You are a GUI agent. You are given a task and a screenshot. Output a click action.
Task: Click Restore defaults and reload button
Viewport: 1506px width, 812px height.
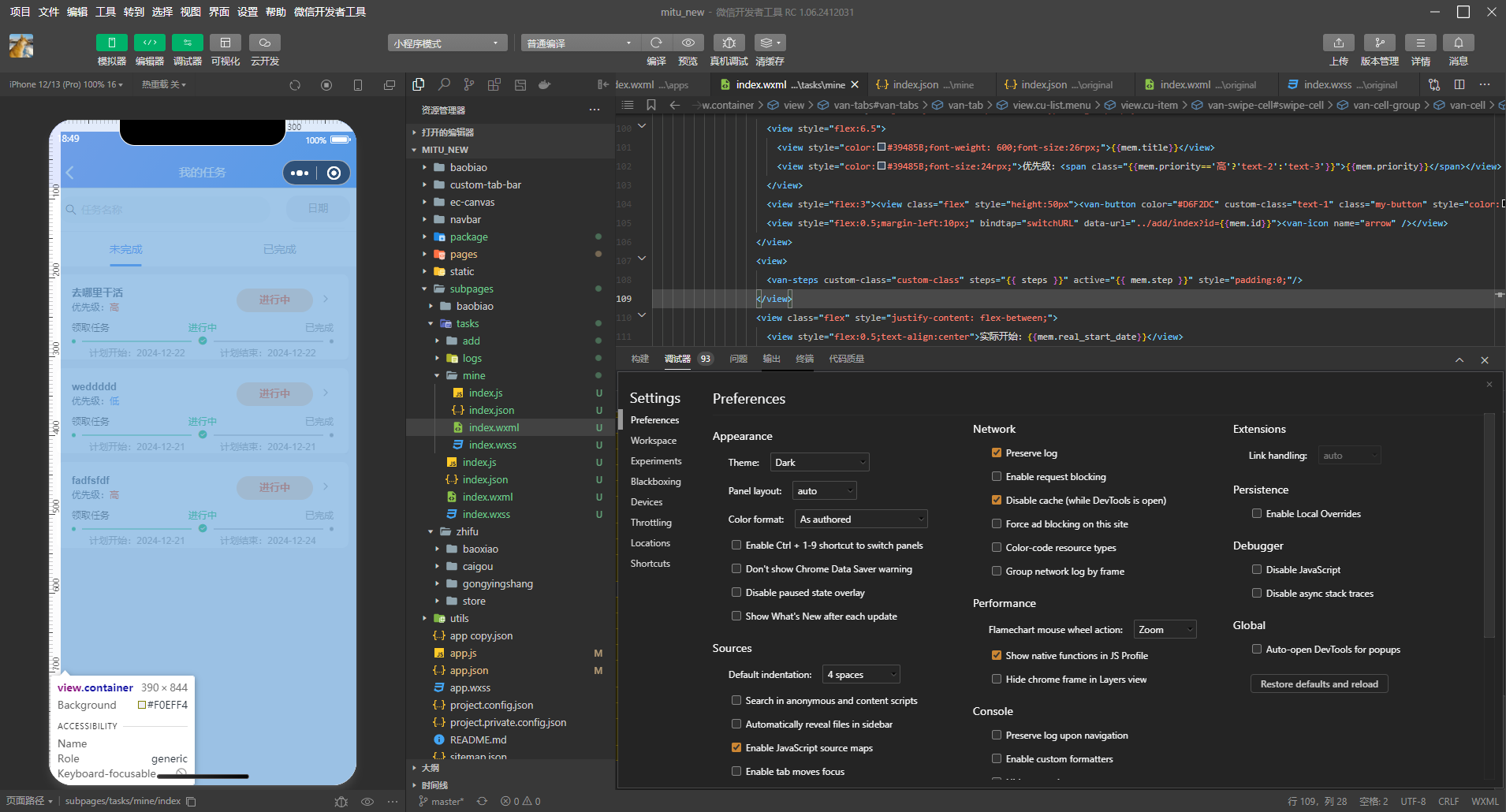pos(1319,684)
